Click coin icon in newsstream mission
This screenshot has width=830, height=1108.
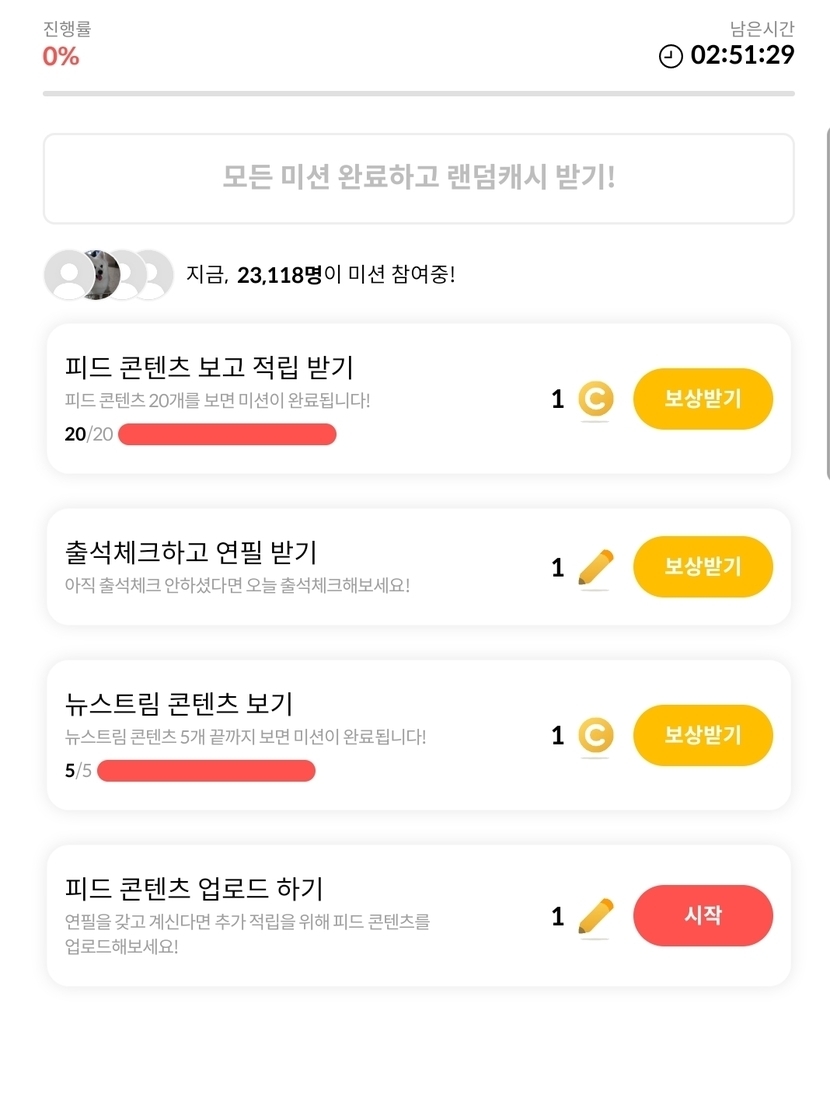click(596, 737)
